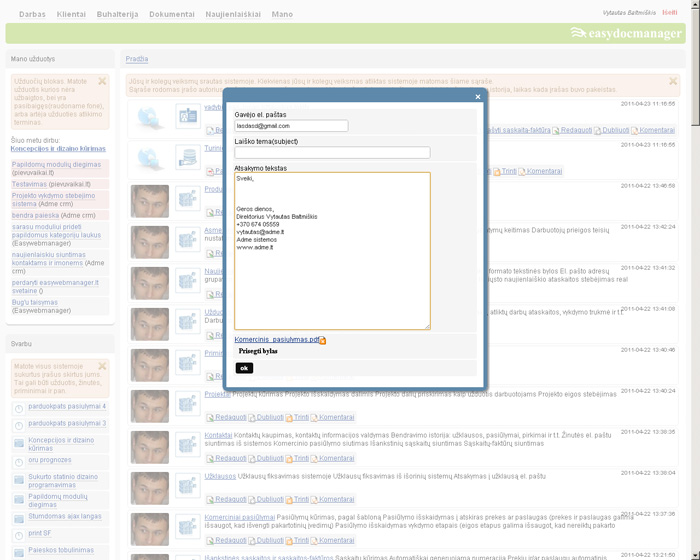This screenshot has width=700, height=560.
Task: Open Komentarai in the top activity row
Action: pyautogui.click(x=657, y=130)
